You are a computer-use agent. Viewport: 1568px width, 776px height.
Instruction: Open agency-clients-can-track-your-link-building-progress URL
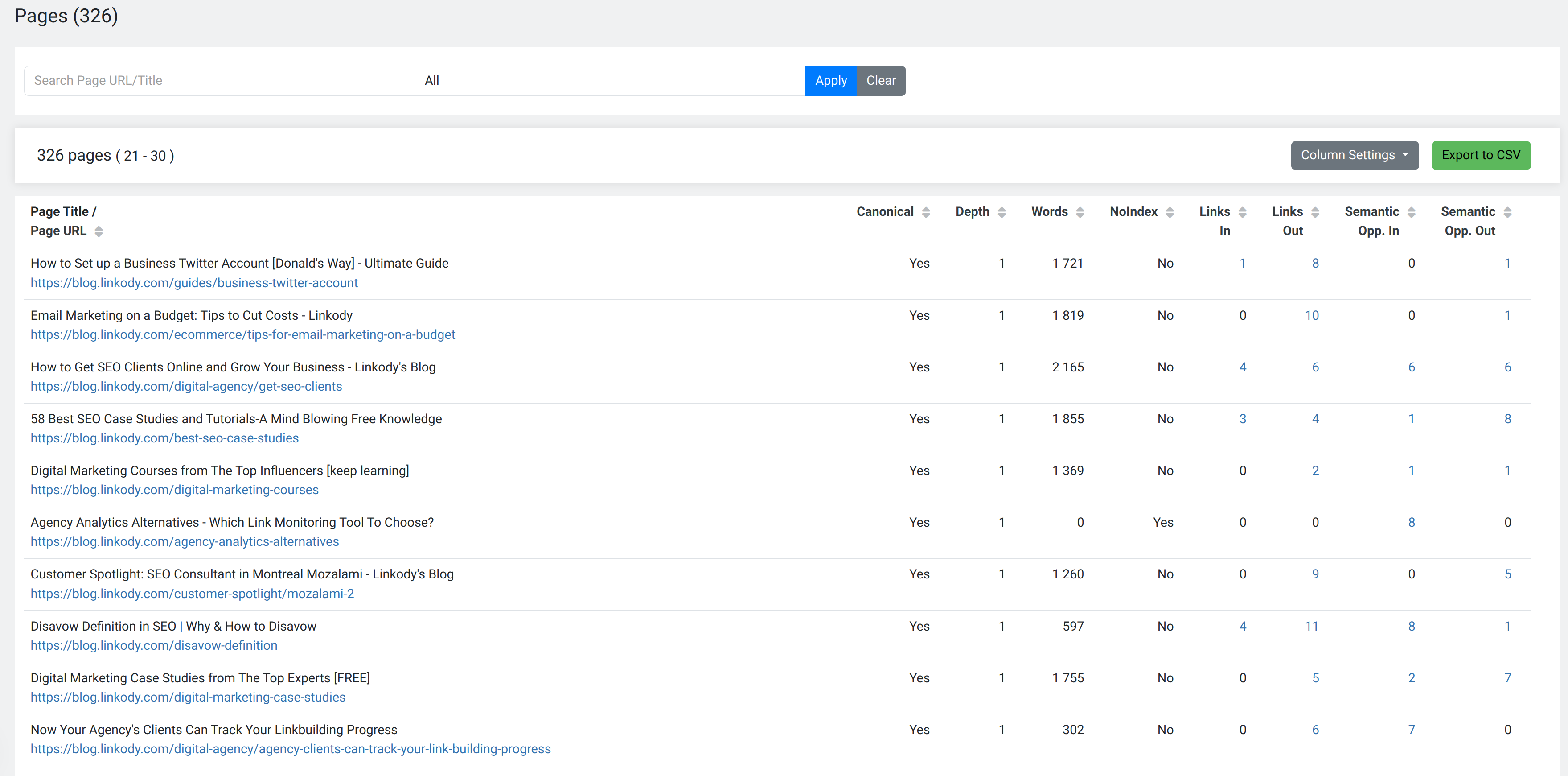(290, 749)
